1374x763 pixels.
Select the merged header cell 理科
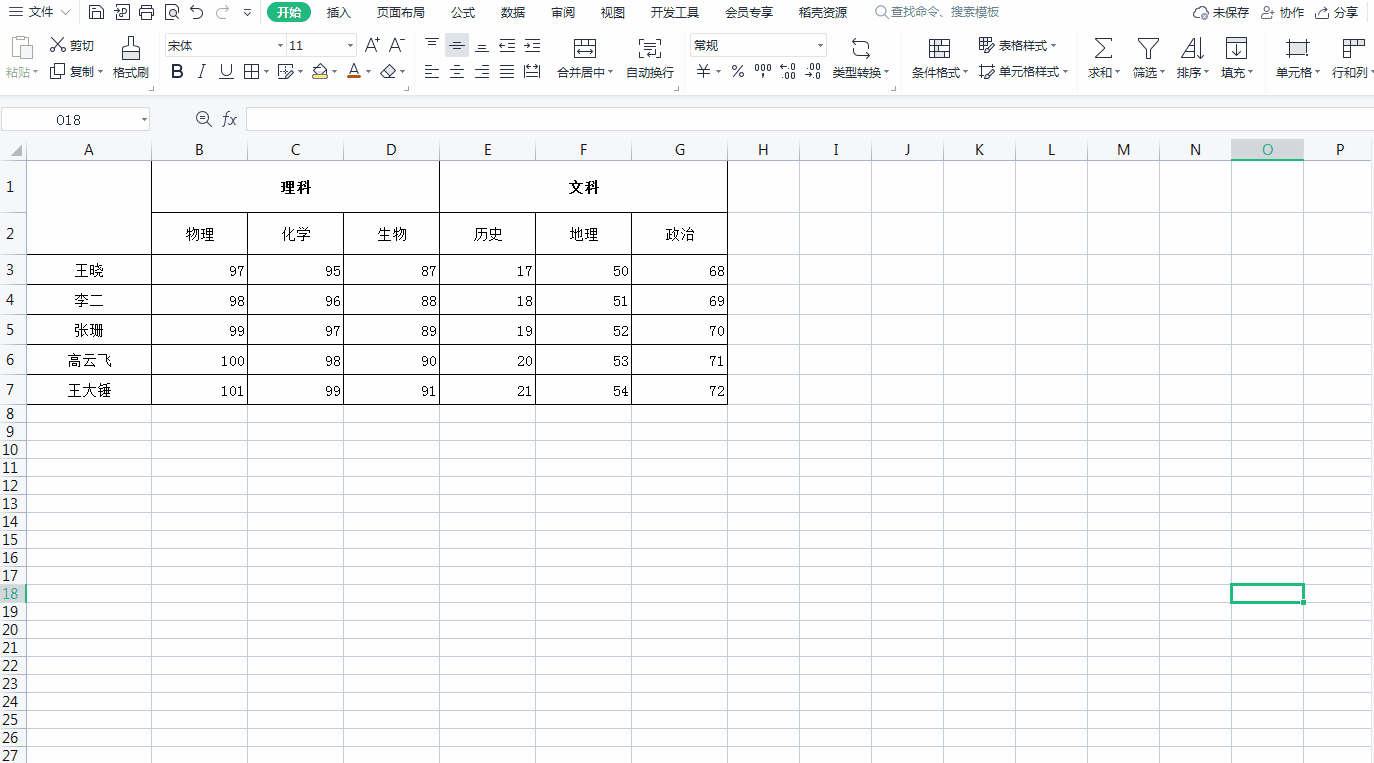(x=296, y=187)
